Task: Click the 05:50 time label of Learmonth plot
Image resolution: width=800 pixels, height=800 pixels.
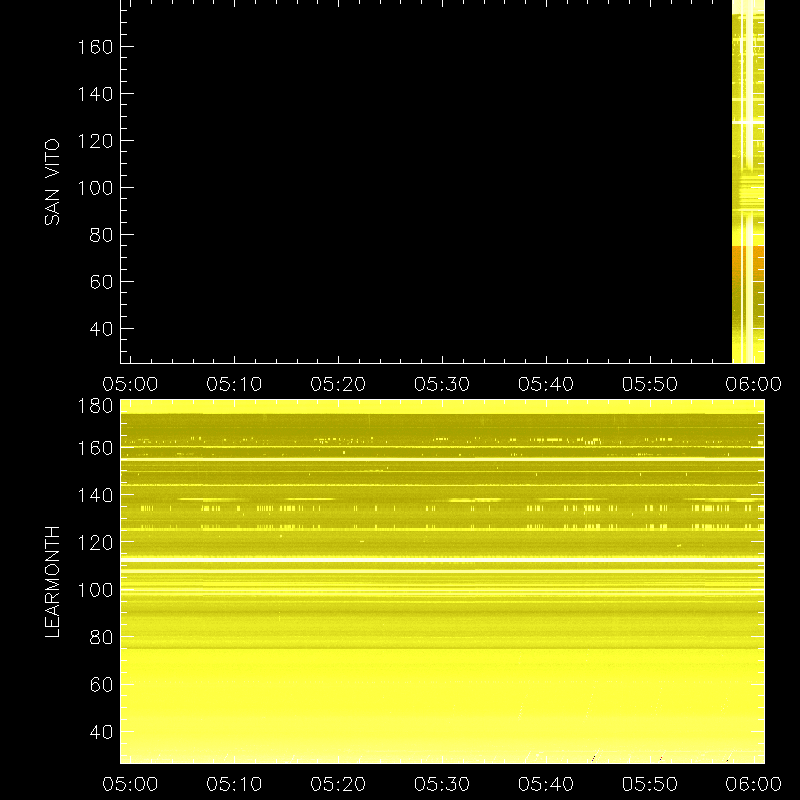Action: pos(650,784)
